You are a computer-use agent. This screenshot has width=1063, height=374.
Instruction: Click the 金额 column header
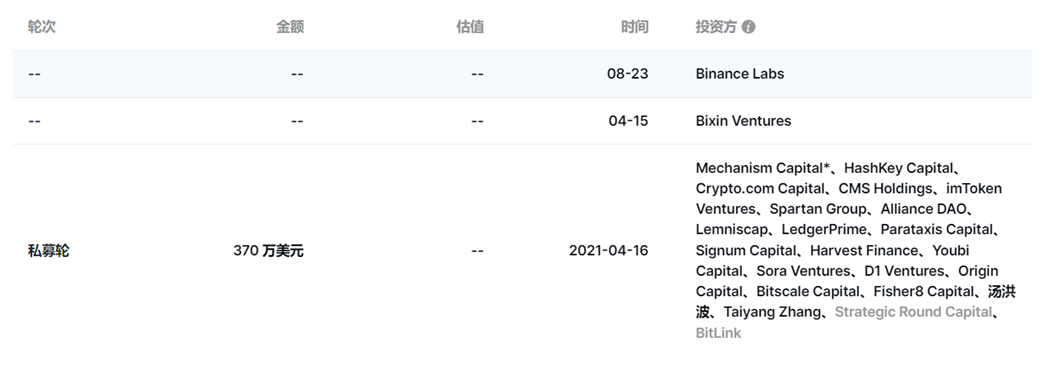[289, 27]
